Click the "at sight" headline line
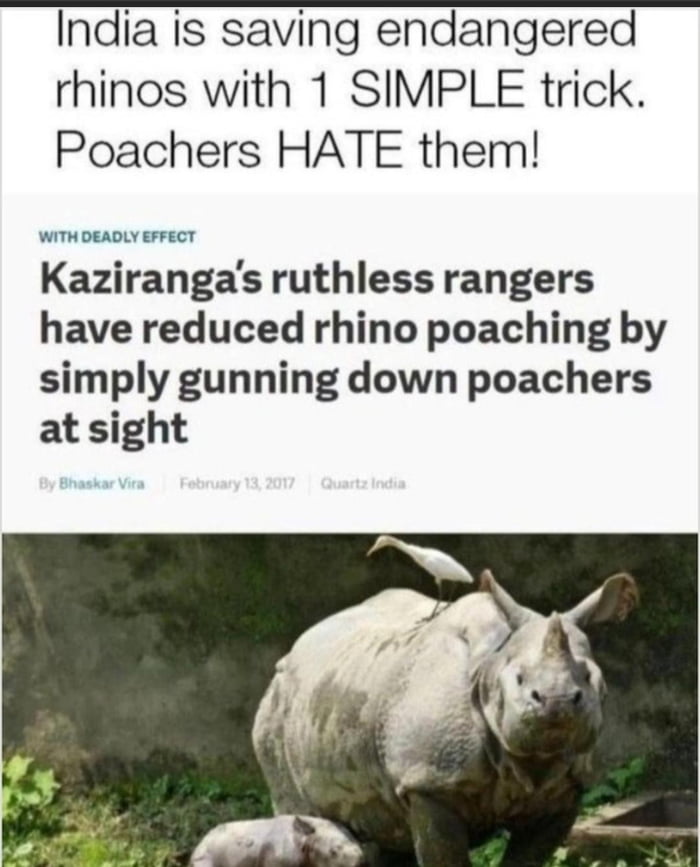Viewport: 700px width, 867px height. click(x=113, y=427)
